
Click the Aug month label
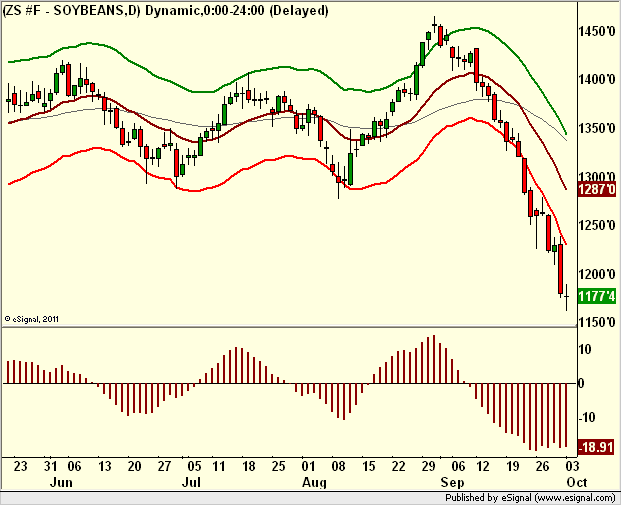point(314,483)
